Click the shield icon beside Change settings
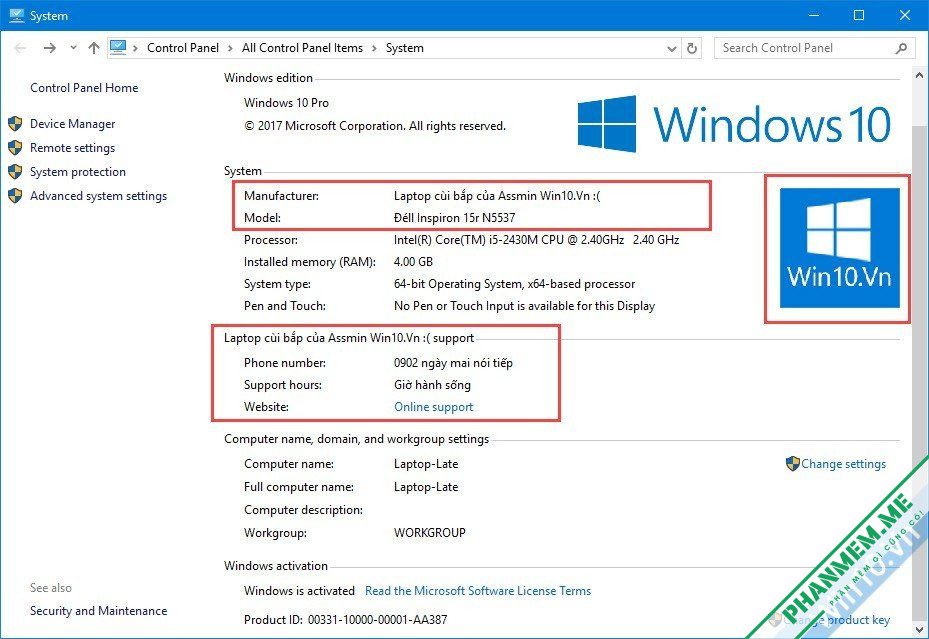This screenshot has width=929, height=639. (x=793, y=463)
